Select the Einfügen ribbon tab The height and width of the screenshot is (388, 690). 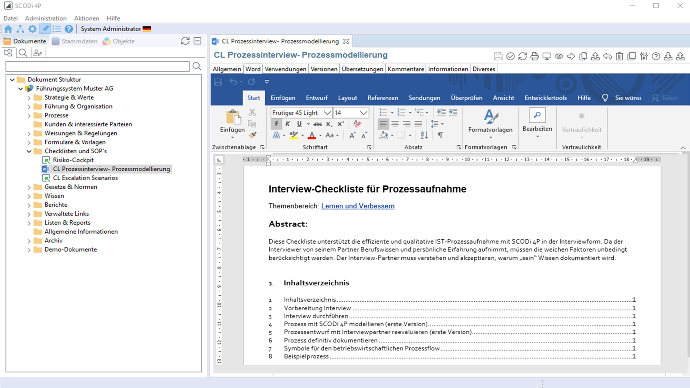click(x=283, y=98)
